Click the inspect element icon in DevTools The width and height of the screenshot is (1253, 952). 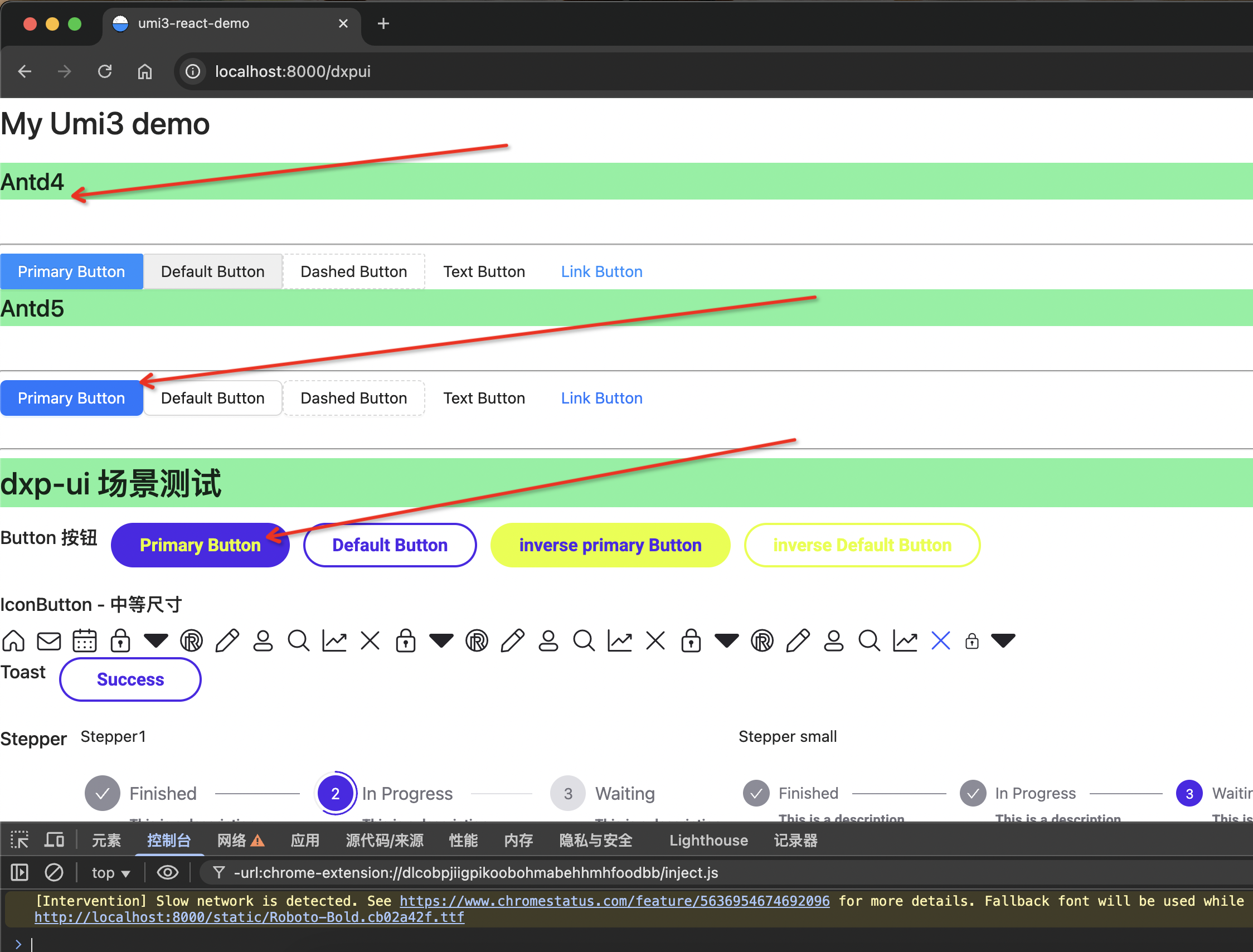(x=20, y=840)
